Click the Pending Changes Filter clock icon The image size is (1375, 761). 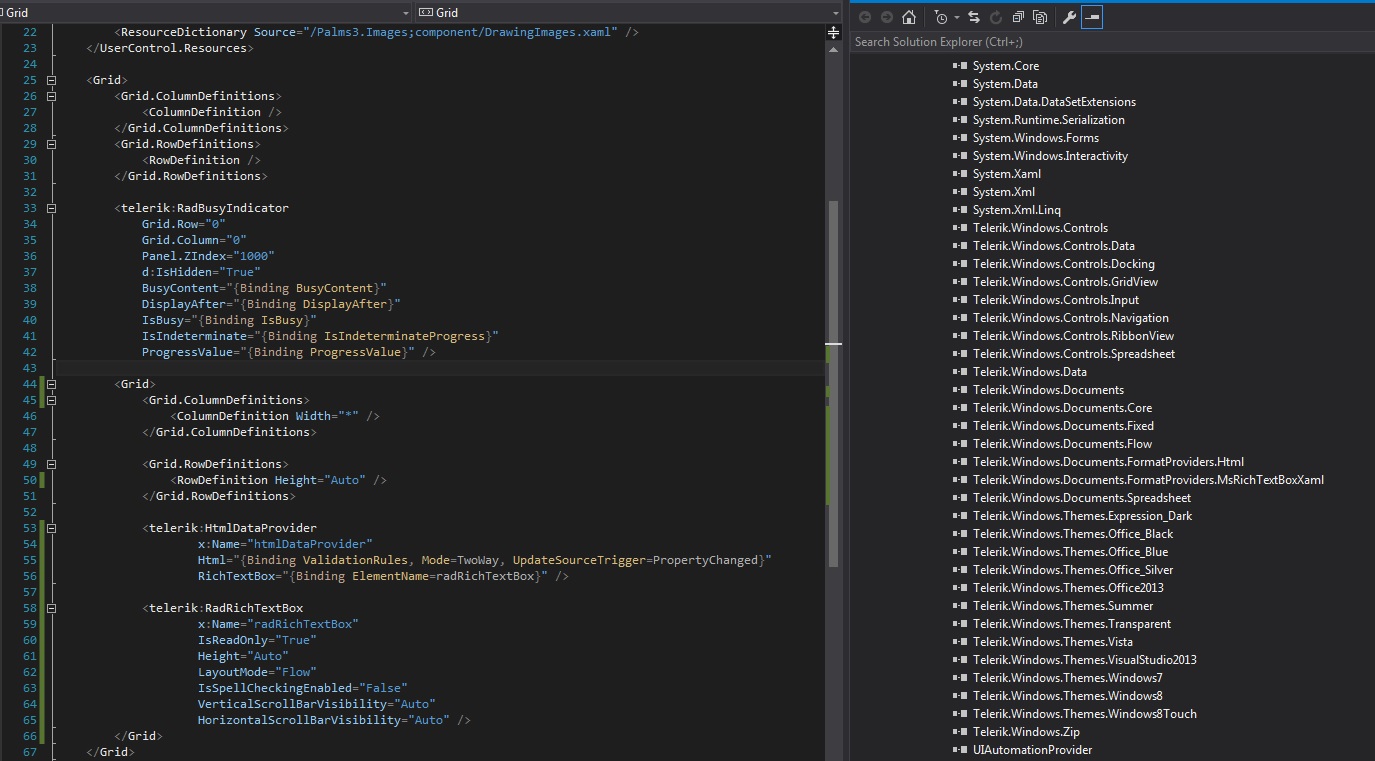941,18
